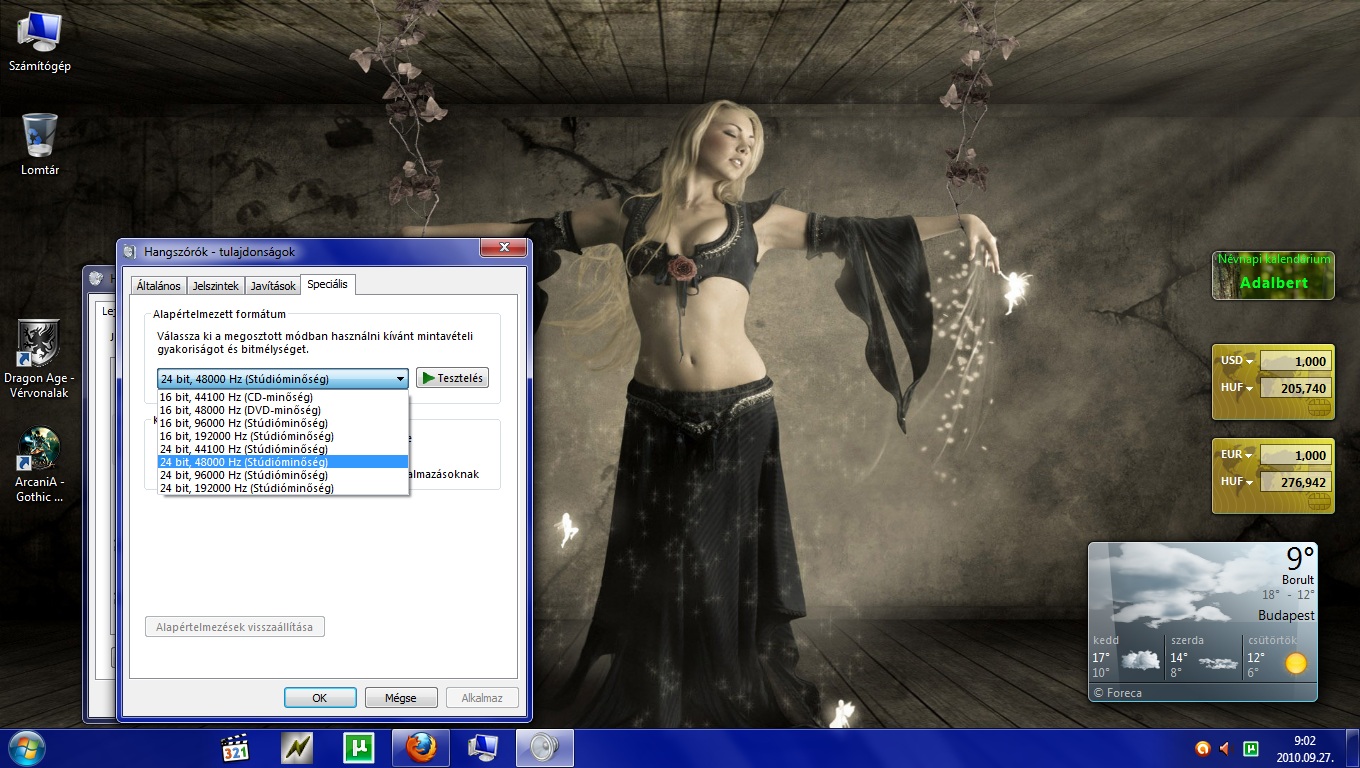Choose 16 bit, 192000 Hz (Stúdióminőség)
Screen dimensions: 1360x768
click(x=283, y=436)
